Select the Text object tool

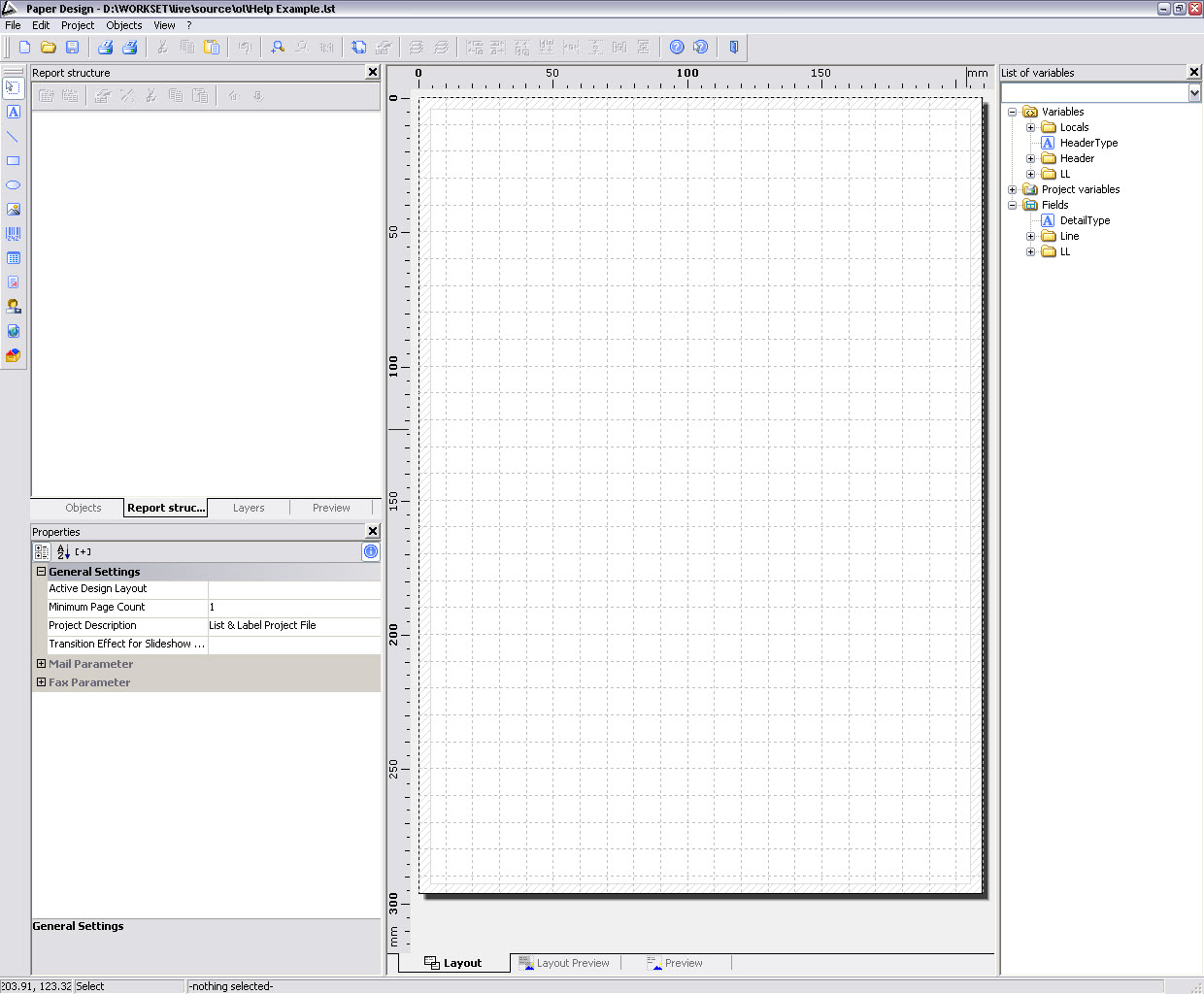tap(13, 112)
